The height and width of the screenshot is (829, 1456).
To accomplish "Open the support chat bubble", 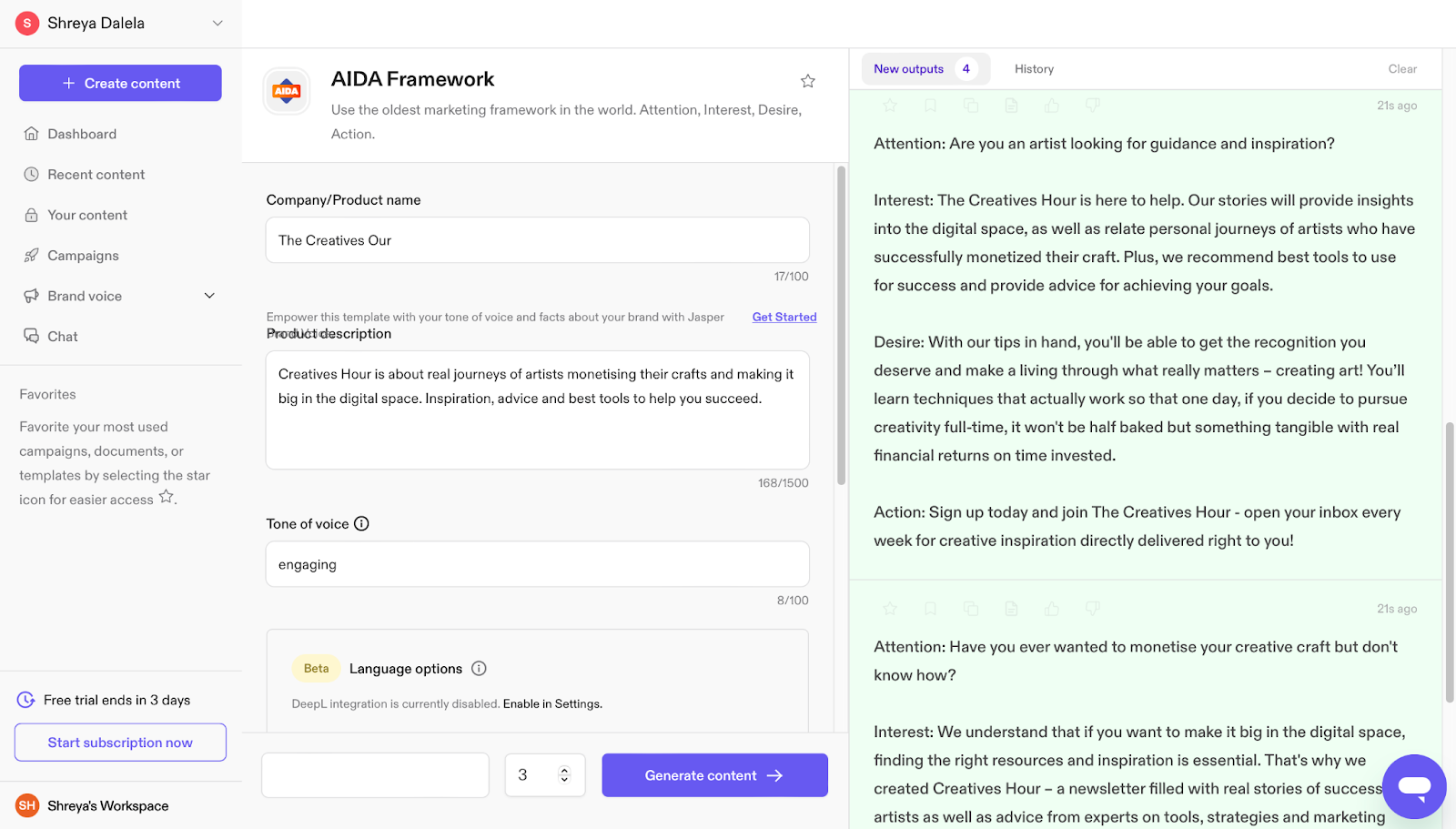I will tap(1414, 786).
